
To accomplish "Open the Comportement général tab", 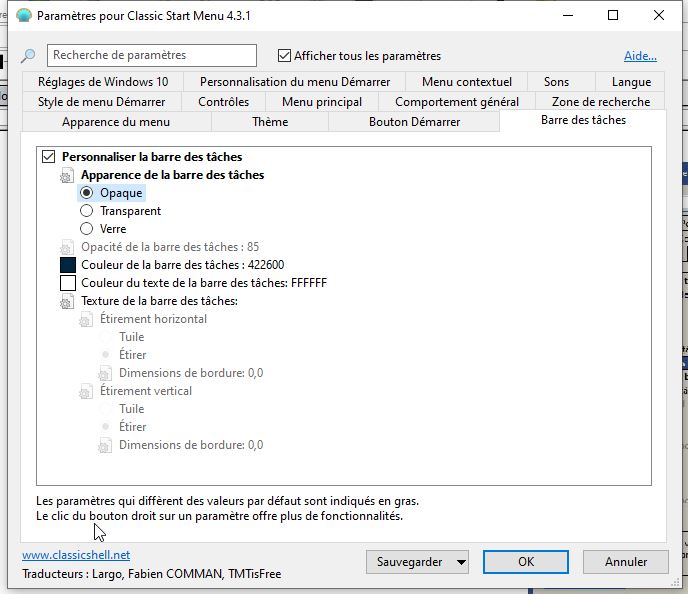I will click(457, 102).
